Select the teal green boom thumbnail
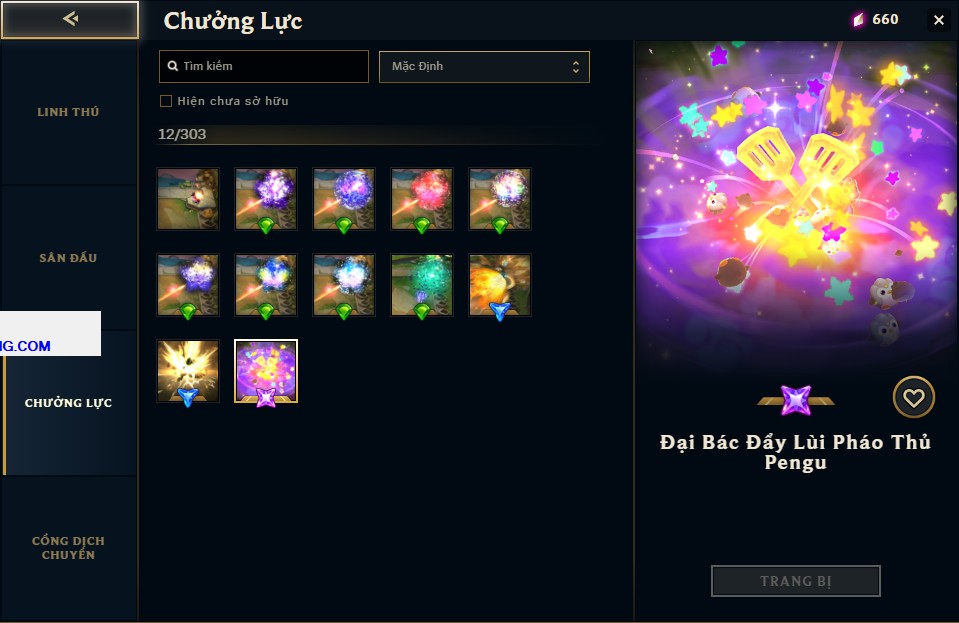The image size is (959, 623). point(422,286)
